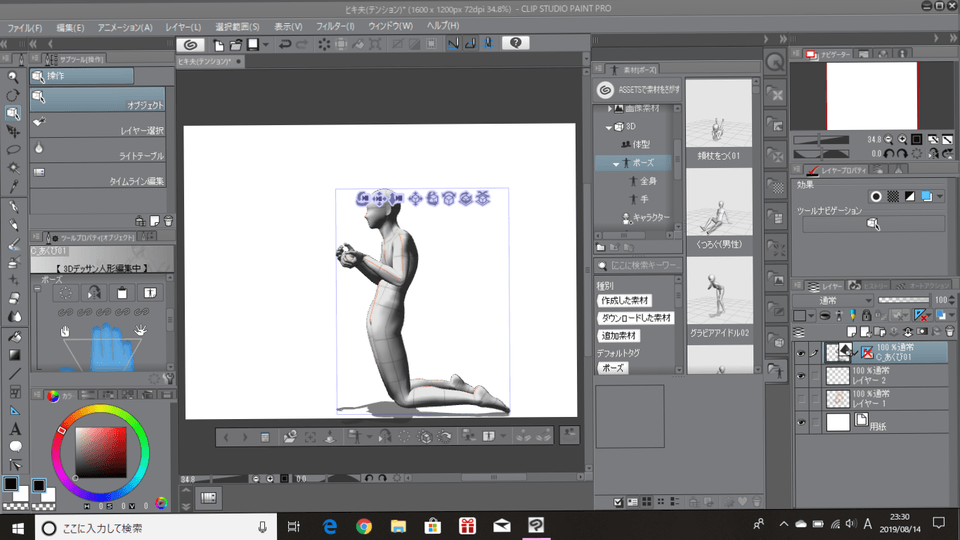Open Microsoft Edge from the taskbar

[329, 525]
